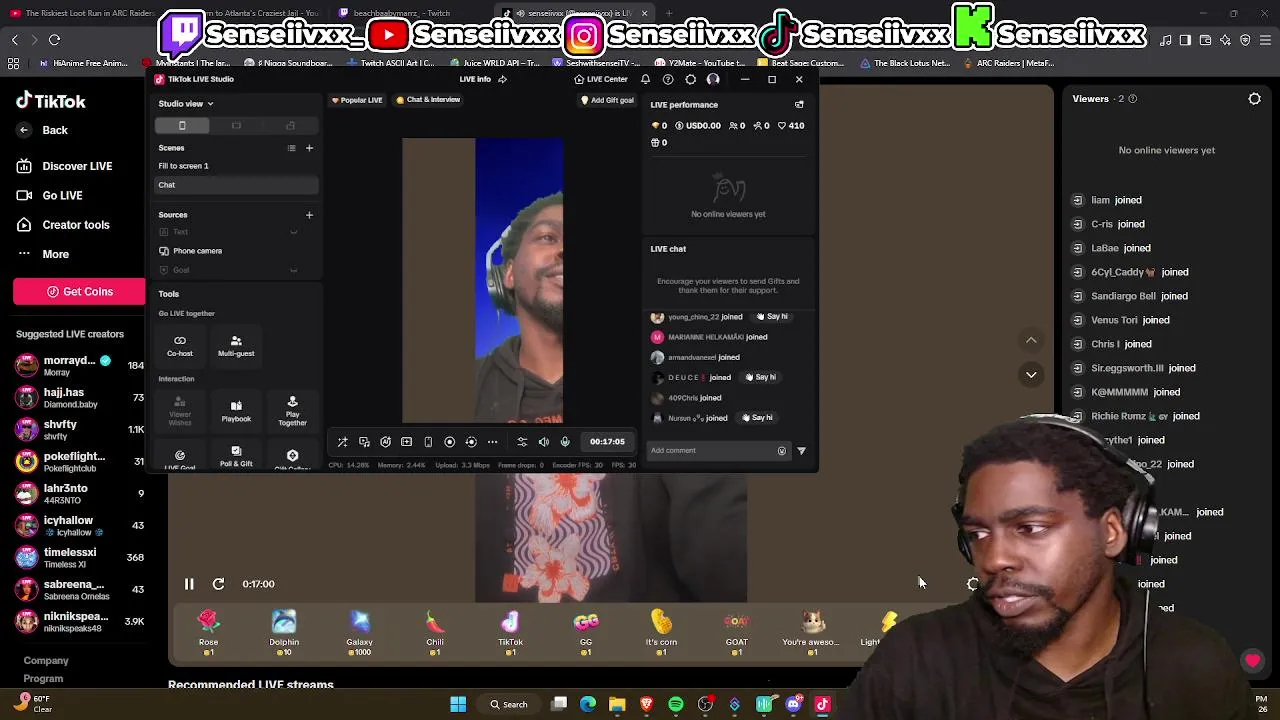Click live timer showing 00:17:05
The height and width of the screenshot is (720, 1280).
coord(607,442)
